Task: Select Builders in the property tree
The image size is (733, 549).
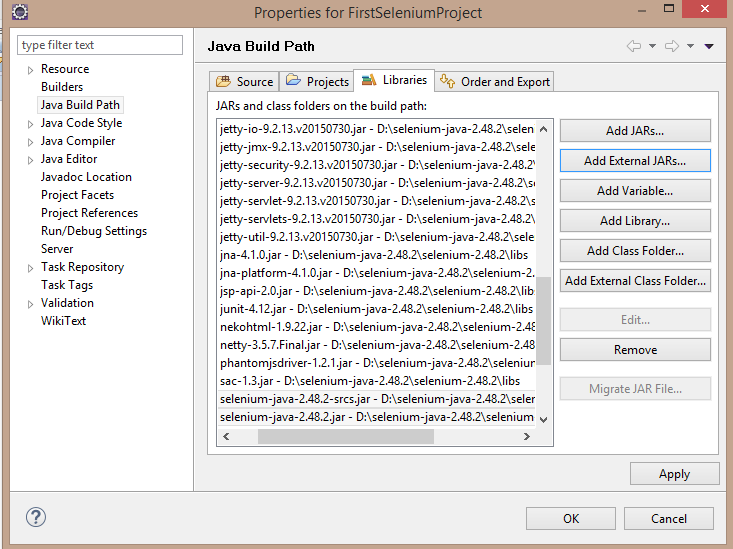Action: pos(62,87)
